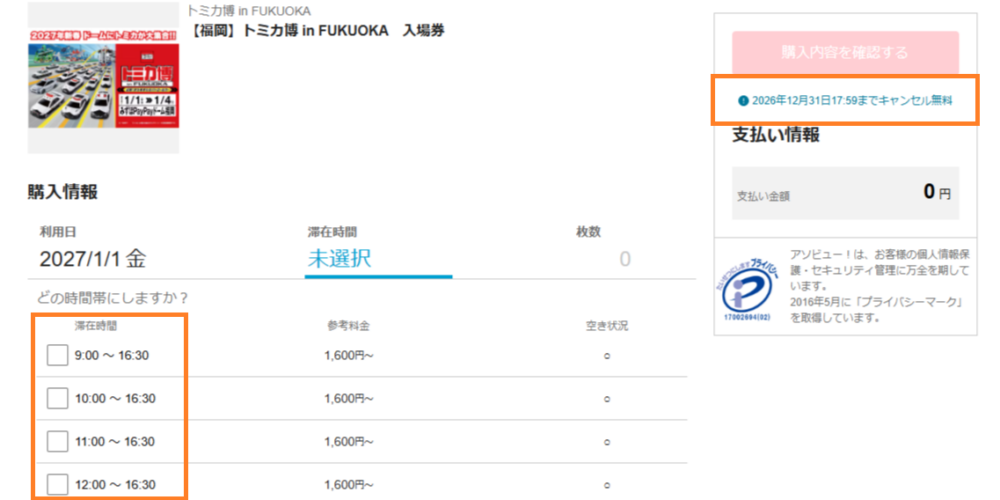1000x500 pixels.
Task: Click the 1,600円～ price in the 10:00 row
Action: [349, 399]
